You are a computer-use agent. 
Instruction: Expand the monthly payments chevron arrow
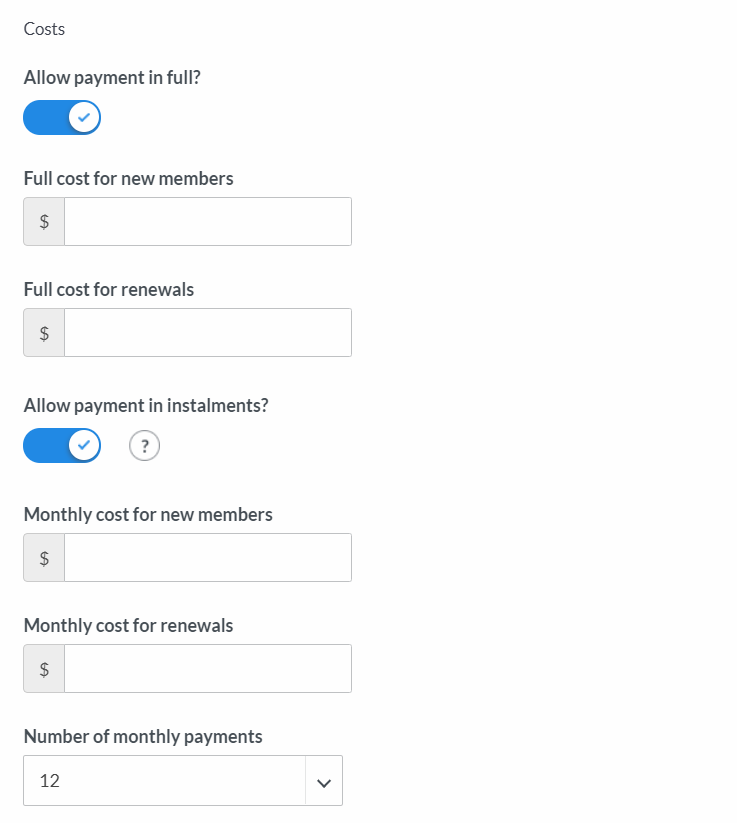point(324,783)
